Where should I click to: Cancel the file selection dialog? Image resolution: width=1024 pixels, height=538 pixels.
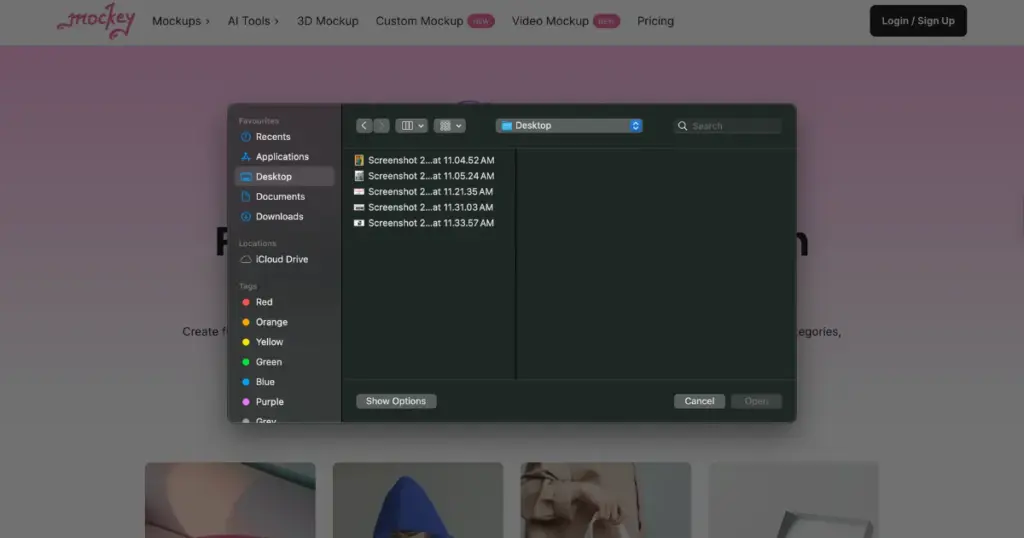click(699, 402)
